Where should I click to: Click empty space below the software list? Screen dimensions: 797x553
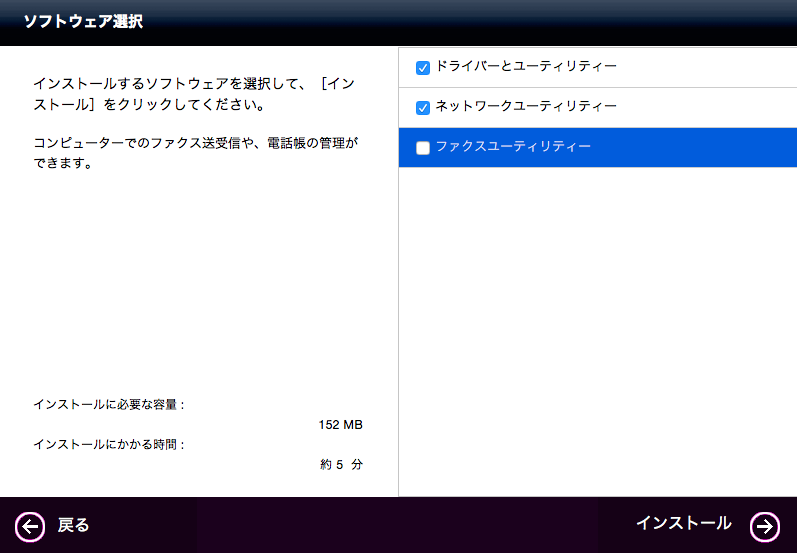click(597, 330)
